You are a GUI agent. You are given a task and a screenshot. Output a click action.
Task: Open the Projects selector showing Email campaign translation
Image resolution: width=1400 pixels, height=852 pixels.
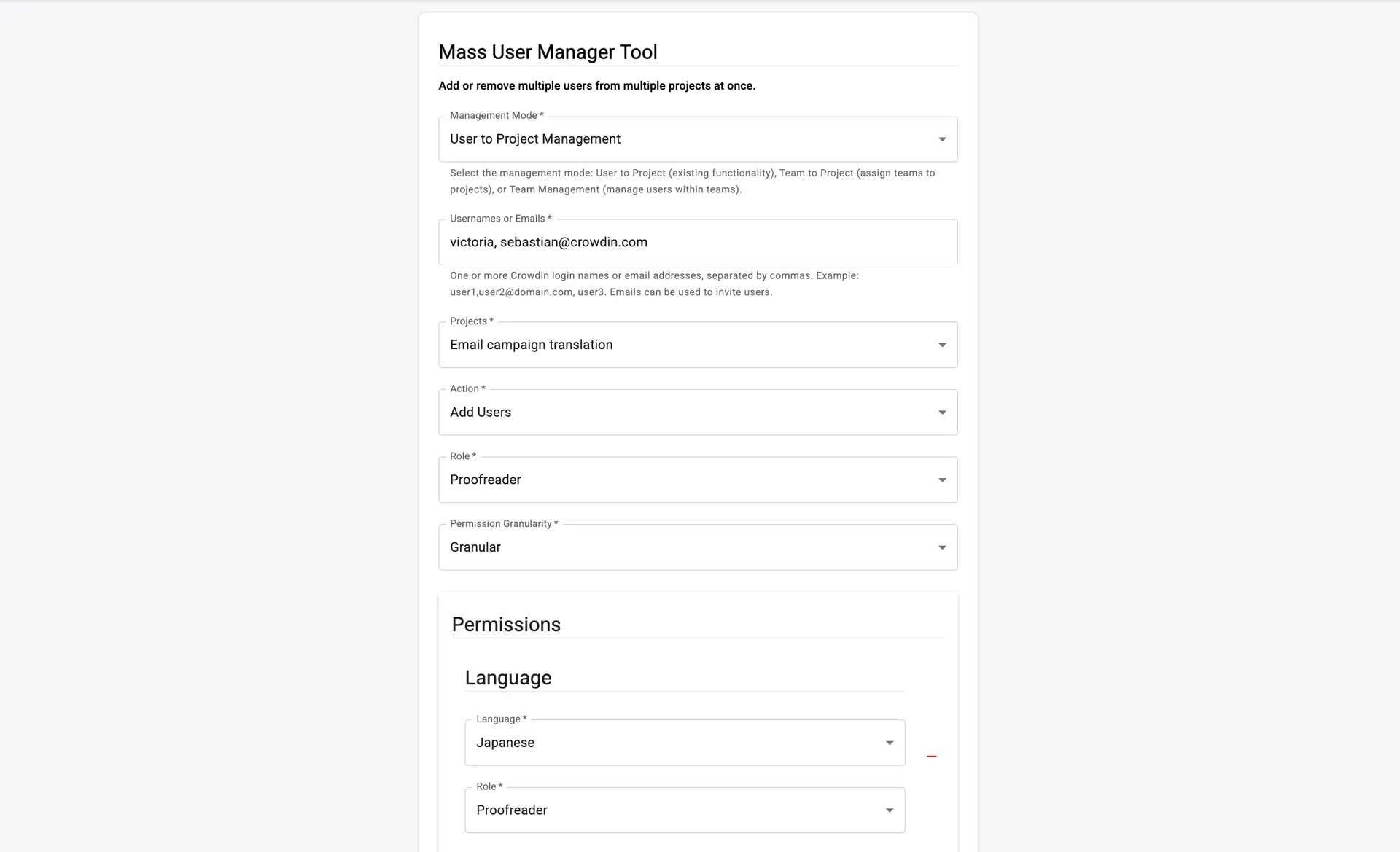point(656,345)
